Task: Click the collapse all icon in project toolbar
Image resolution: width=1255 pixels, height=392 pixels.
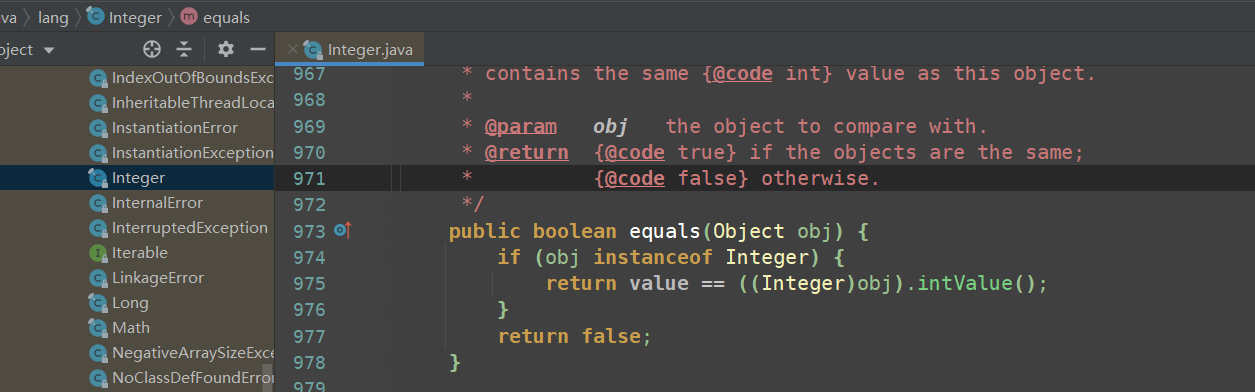Action: click(x=184, y=49)
